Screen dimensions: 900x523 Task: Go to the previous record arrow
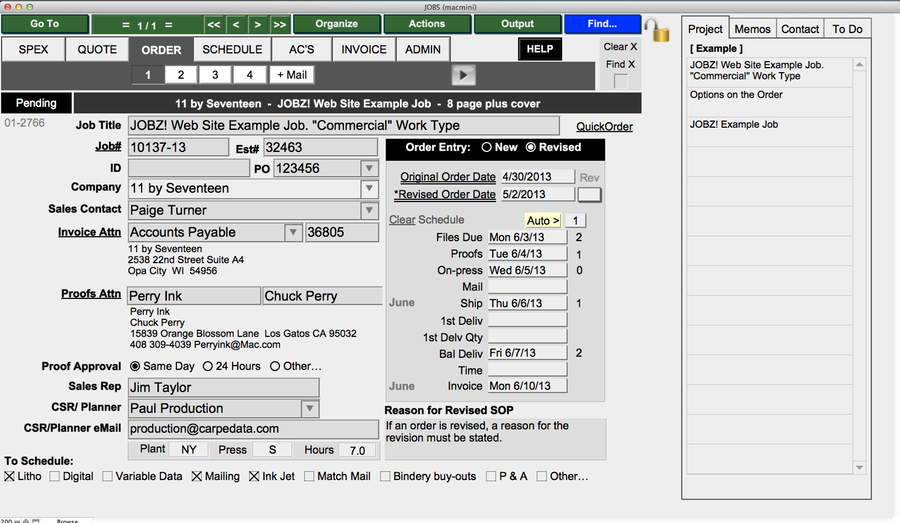(236, 24)
